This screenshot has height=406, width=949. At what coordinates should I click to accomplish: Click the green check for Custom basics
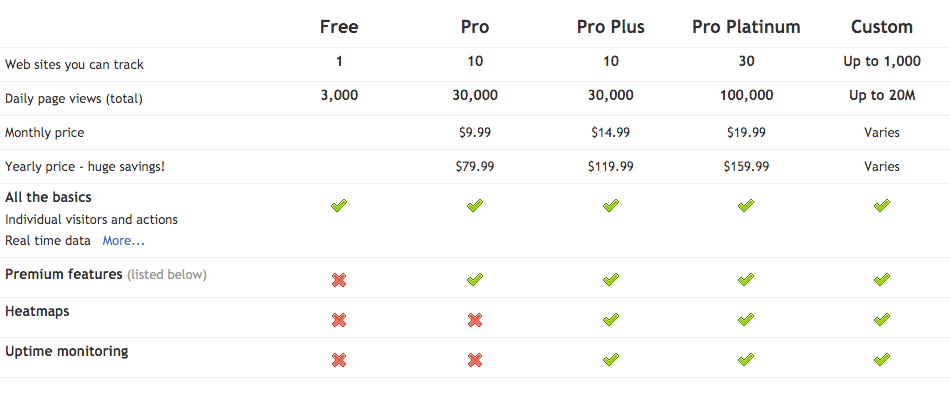(x=881, y=205)
